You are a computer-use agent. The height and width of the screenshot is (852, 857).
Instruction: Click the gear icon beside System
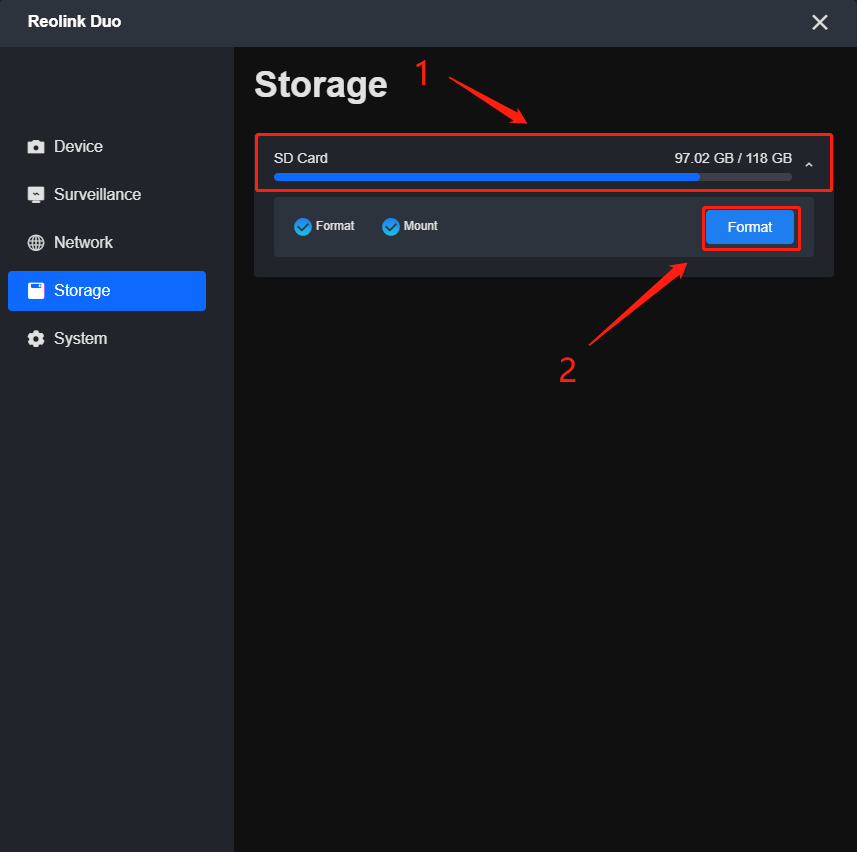tap(36, 339)
